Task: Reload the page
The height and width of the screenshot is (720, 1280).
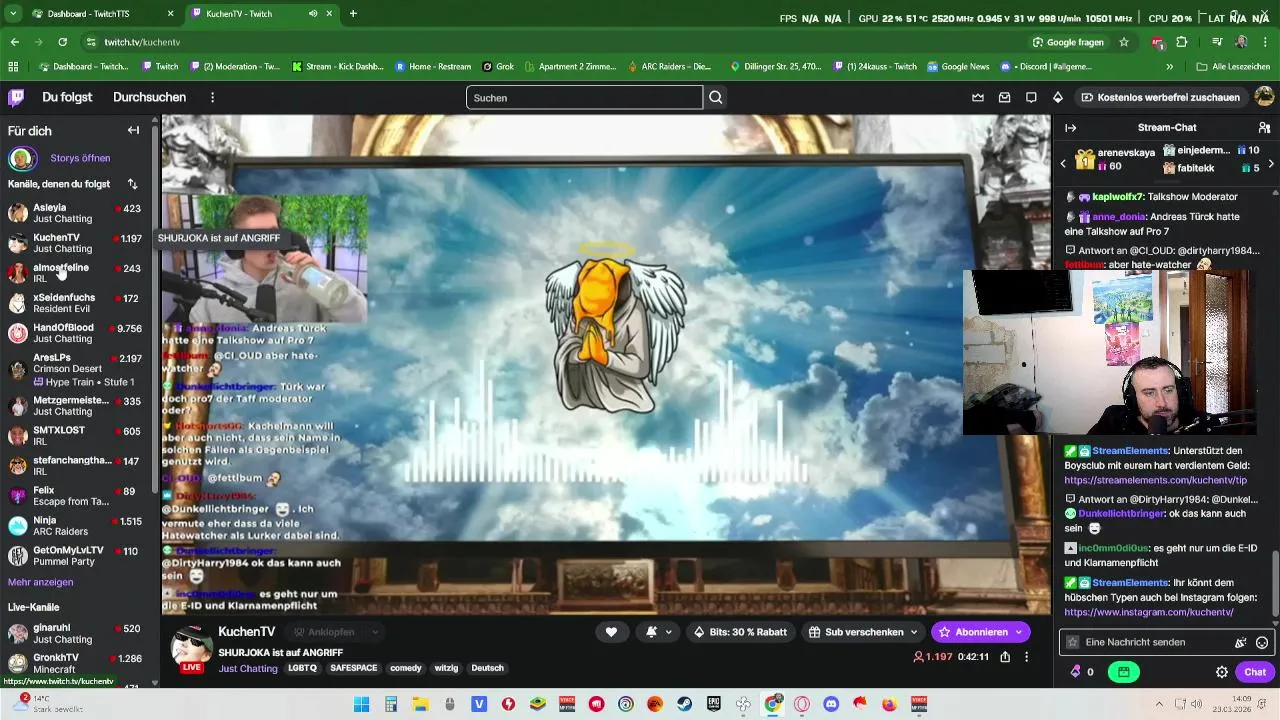Action: click(62, 42)
